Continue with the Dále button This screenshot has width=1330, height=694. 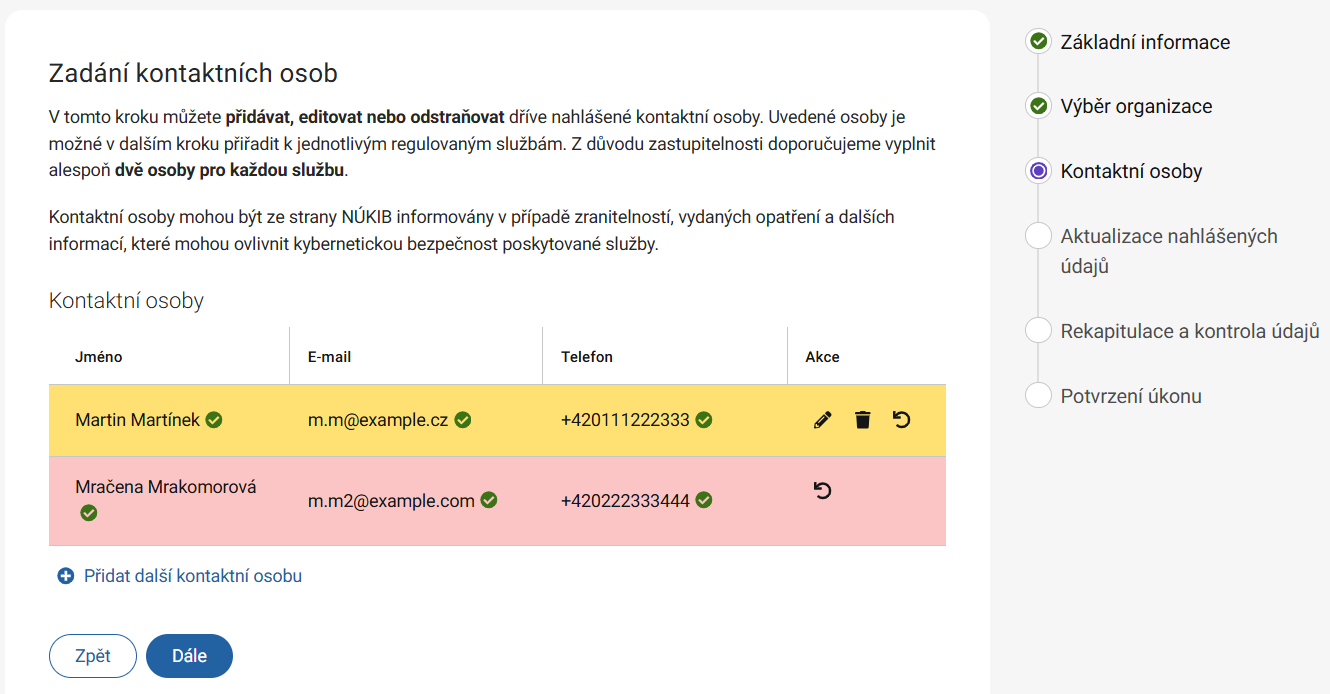pos(189,656)
